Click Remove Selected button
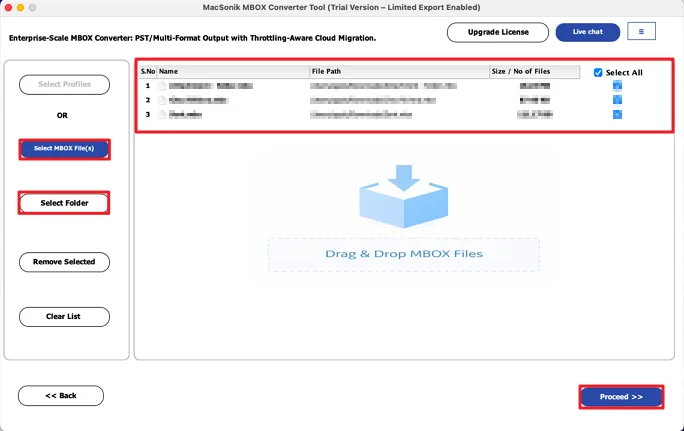The image size is (684, 431). (x=64, y=262)
